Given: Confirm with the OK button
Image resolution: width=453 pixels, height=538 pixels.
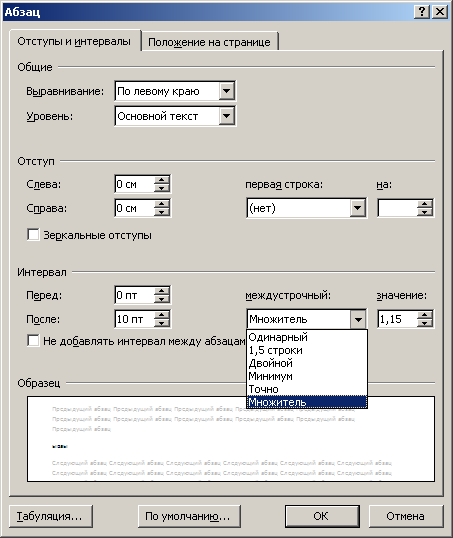Looking at the screenshot, I should click(322, 516).
